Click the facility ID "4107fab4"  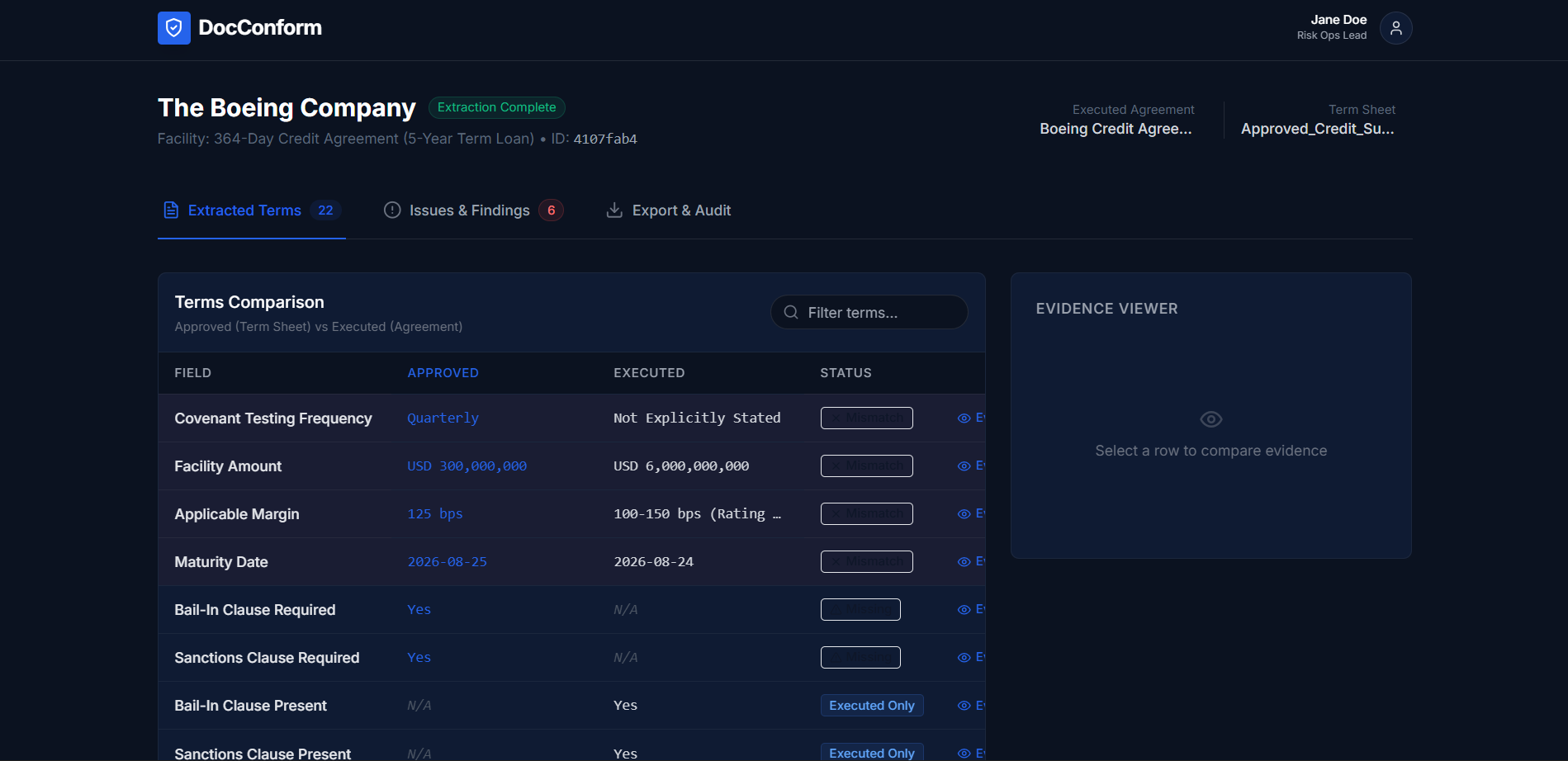(605, 139)
